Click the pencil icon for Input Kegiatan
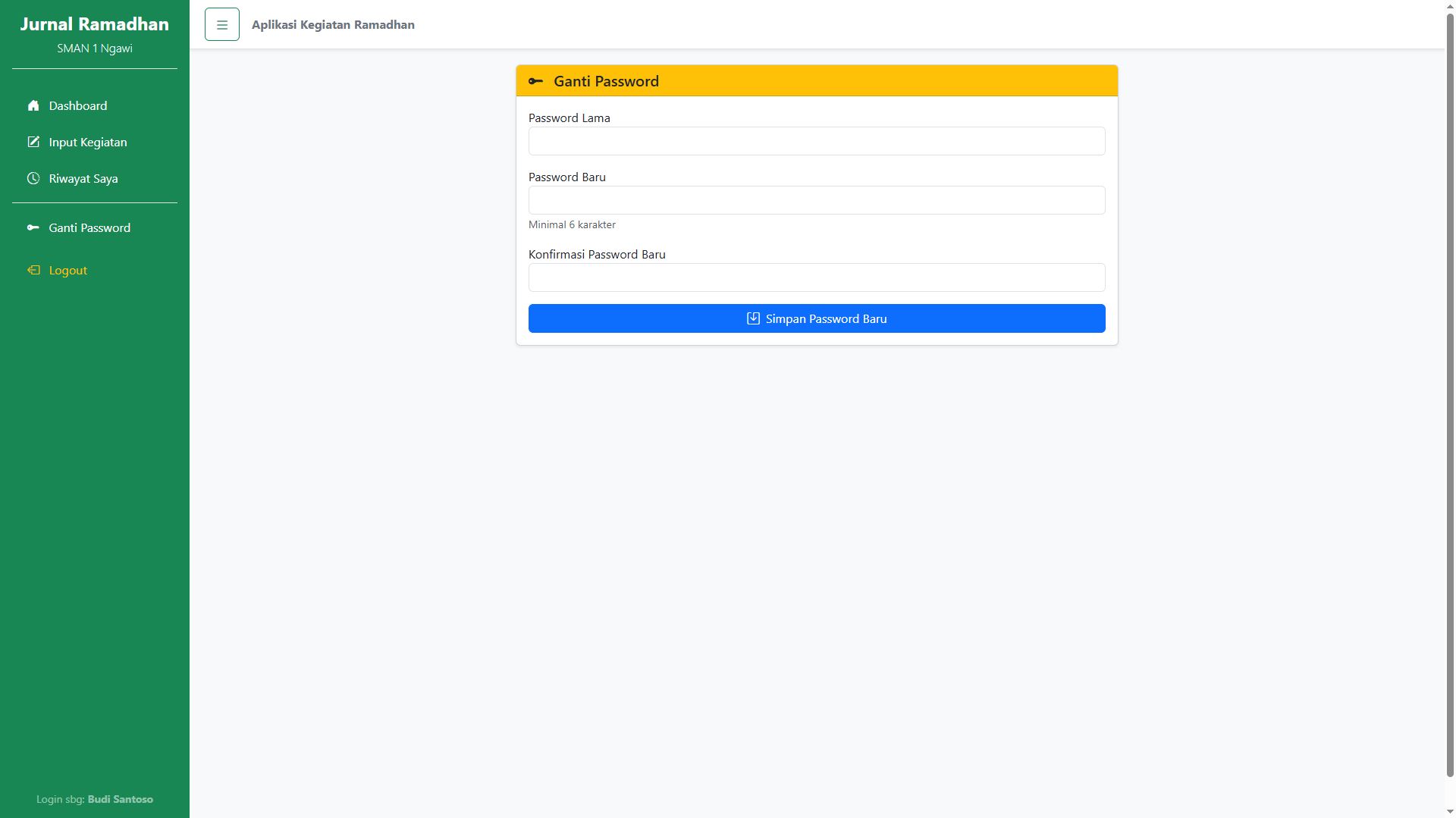Viewport: 1456px width, 818px height. point(33,142)
